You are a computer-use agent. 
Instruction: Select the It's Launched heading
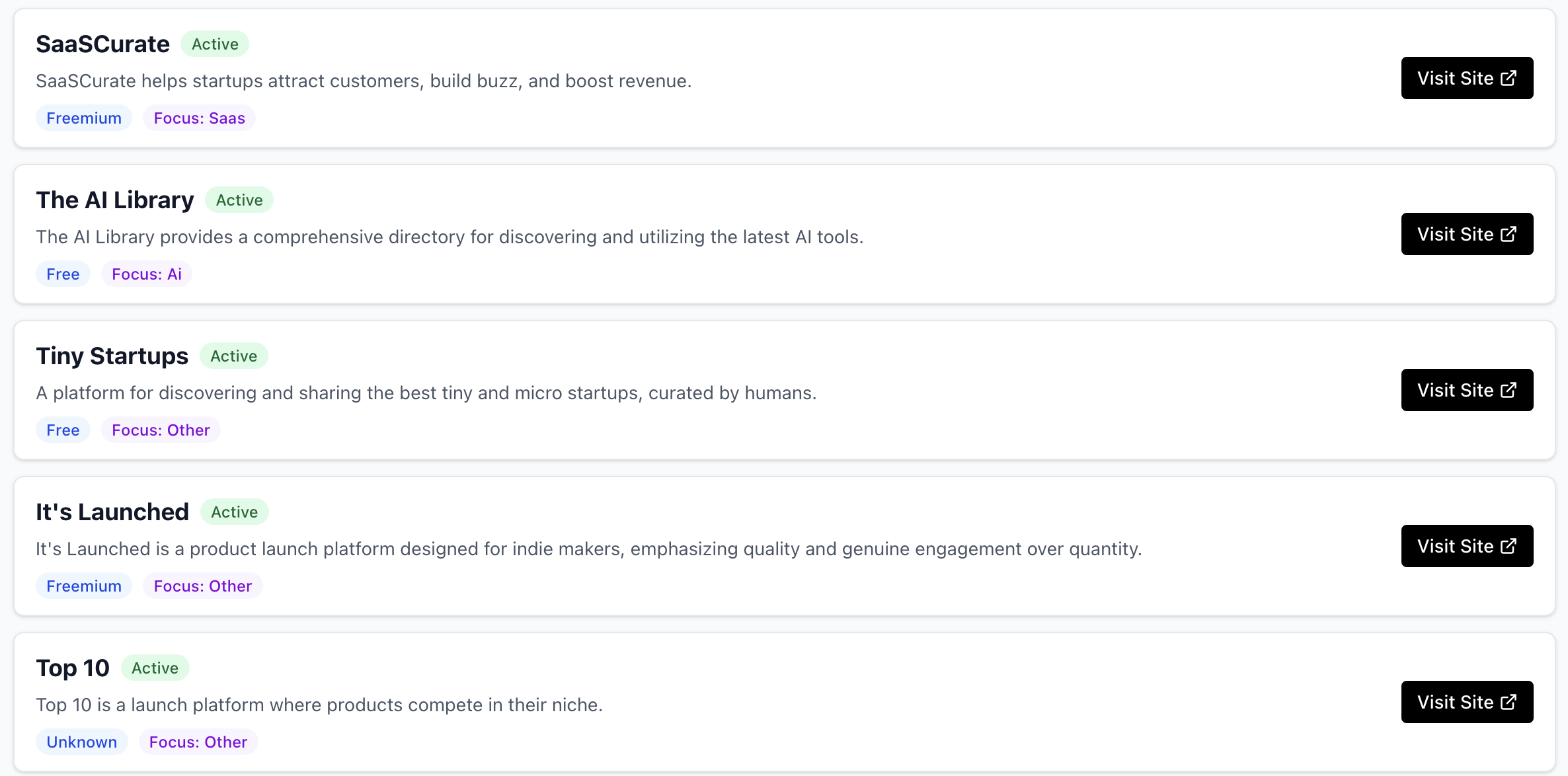(112, 512)
